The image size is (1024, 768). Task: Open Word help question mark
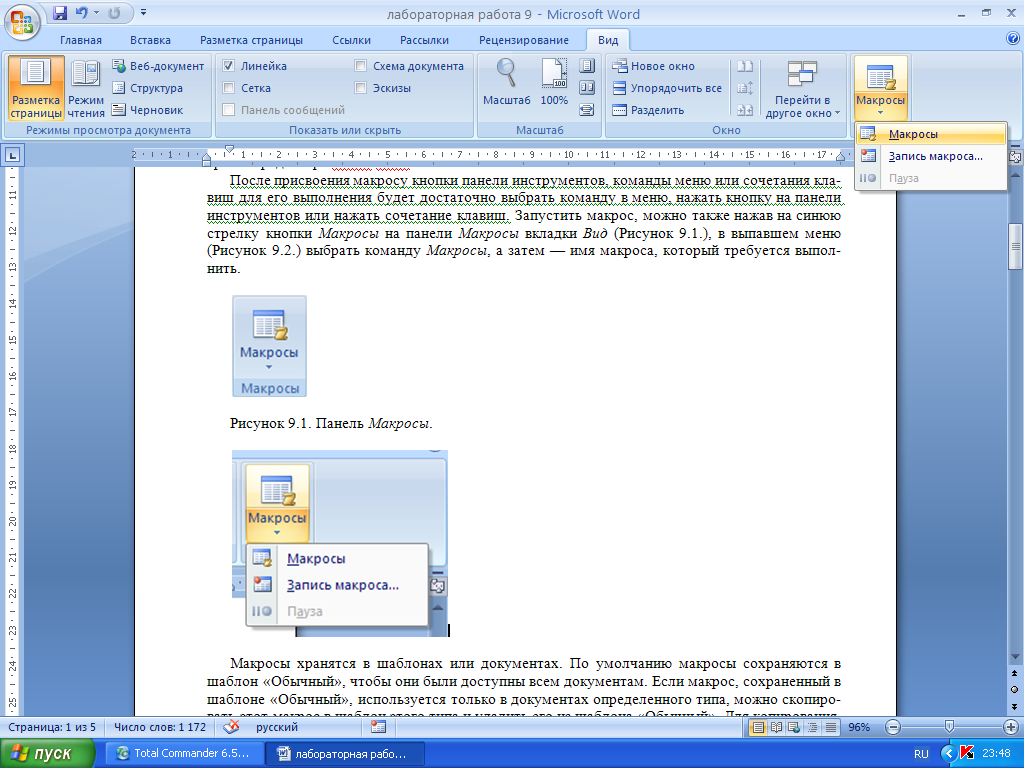point(1013,39)
